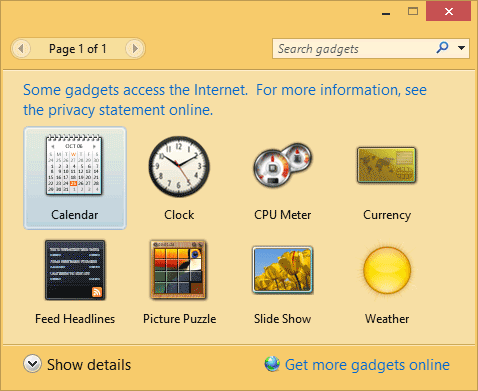Image resolution: width=478 pixels, height=391 pixels.
Task: Go to the next page arrow
Action: click(135, 49)
